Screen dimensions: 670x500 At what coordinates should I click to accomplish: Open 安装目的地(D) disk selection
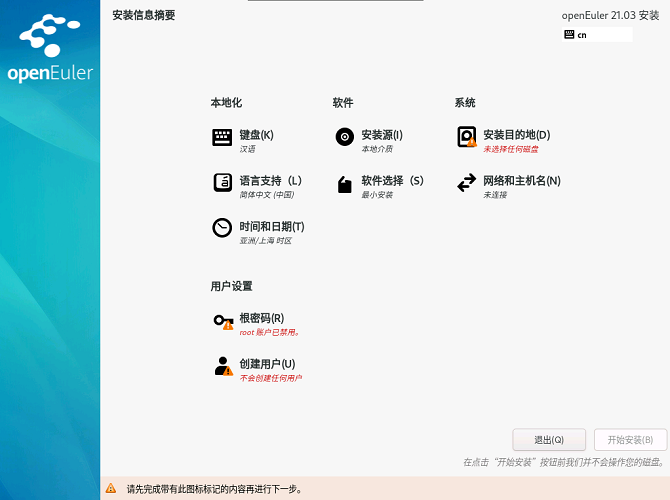pyautogui.click(x=516, y=135)
